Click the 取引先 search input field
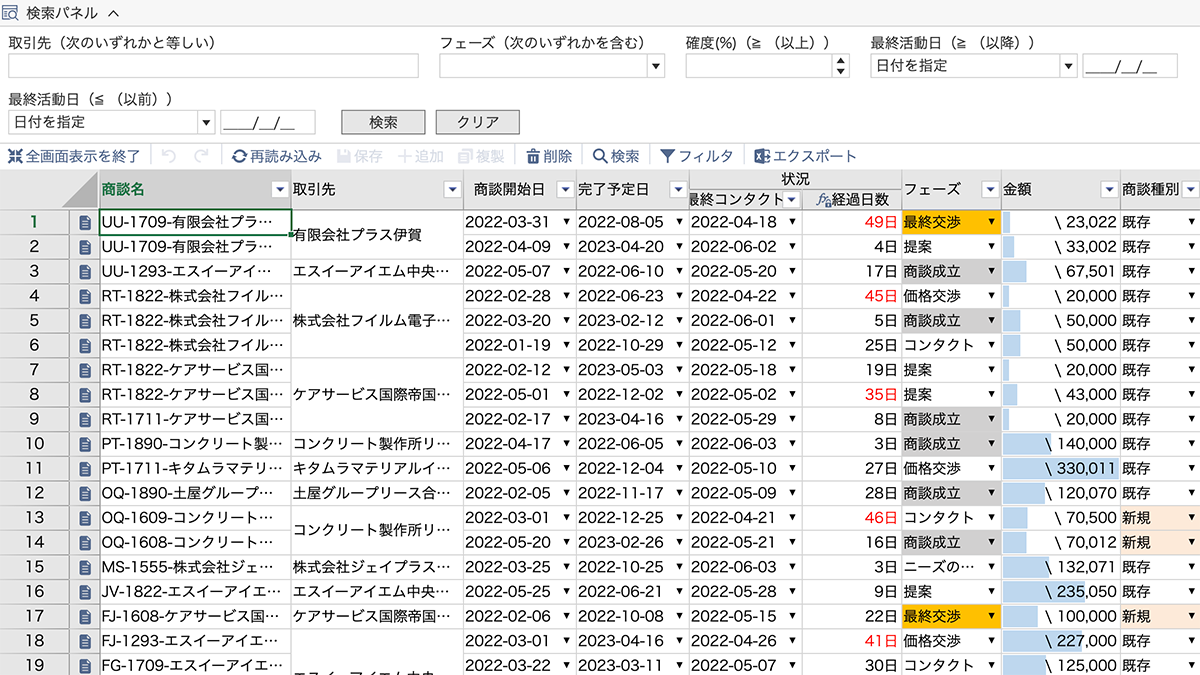Screen dimensions: 1200x675 point(213,66)
